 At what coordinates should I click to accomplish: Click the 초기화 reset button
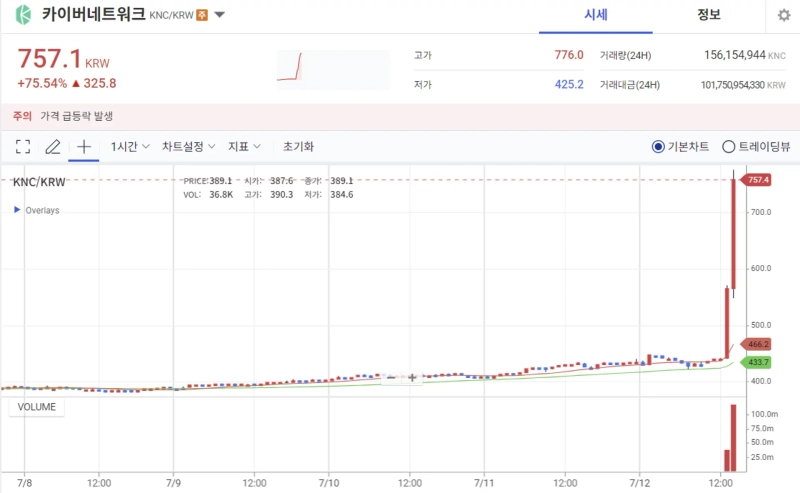298,146
